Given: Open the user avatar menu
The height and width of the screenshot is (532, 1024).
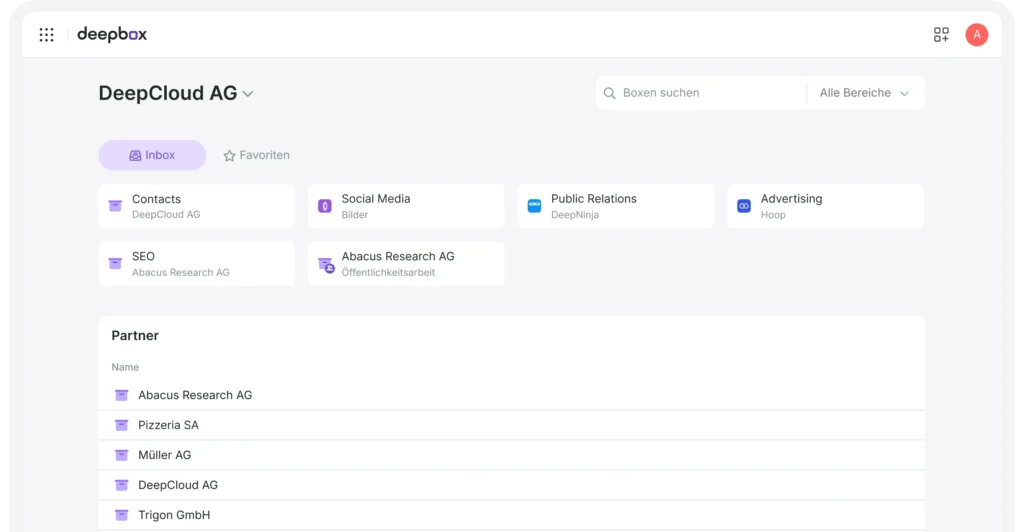Looking at the screenshot, I should pyautogui.click(x=976, y=35).
